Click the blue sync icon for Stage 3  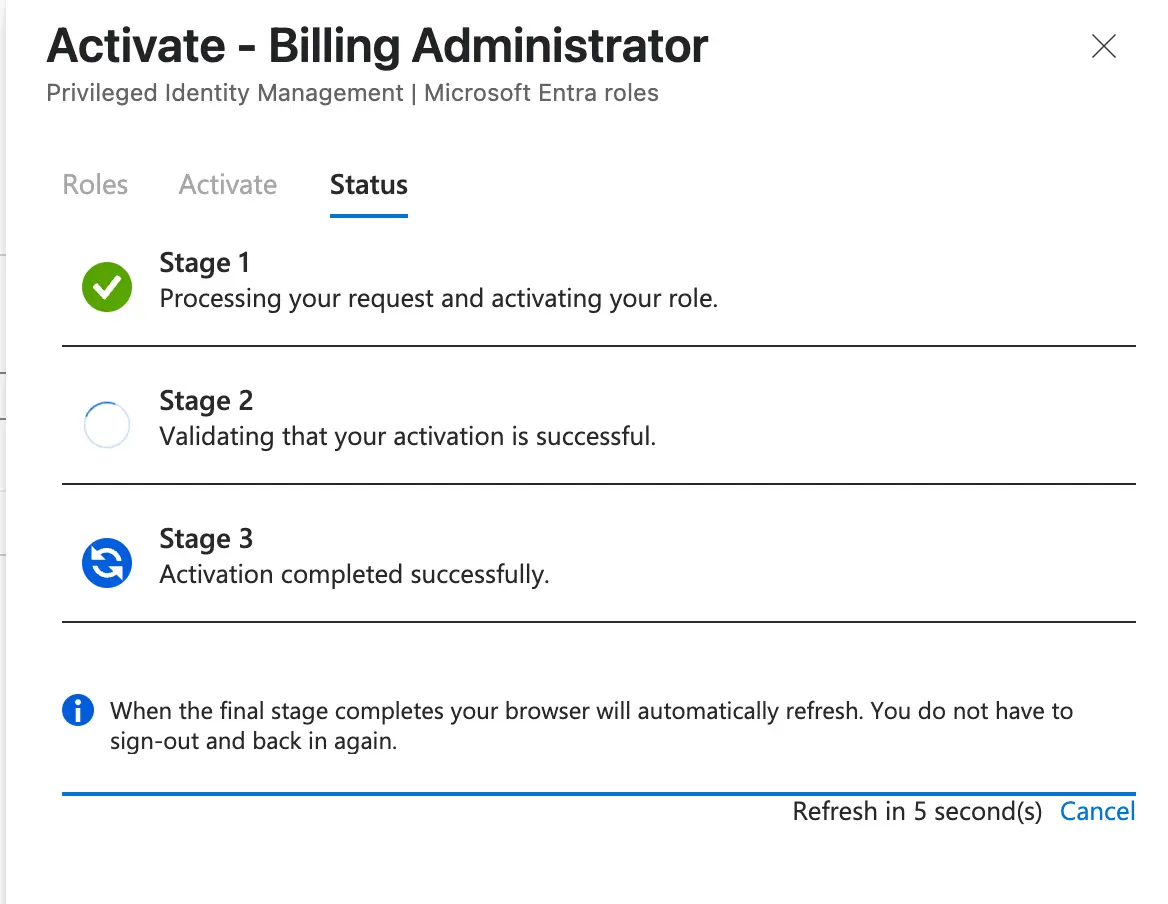(x=107, y=563)
